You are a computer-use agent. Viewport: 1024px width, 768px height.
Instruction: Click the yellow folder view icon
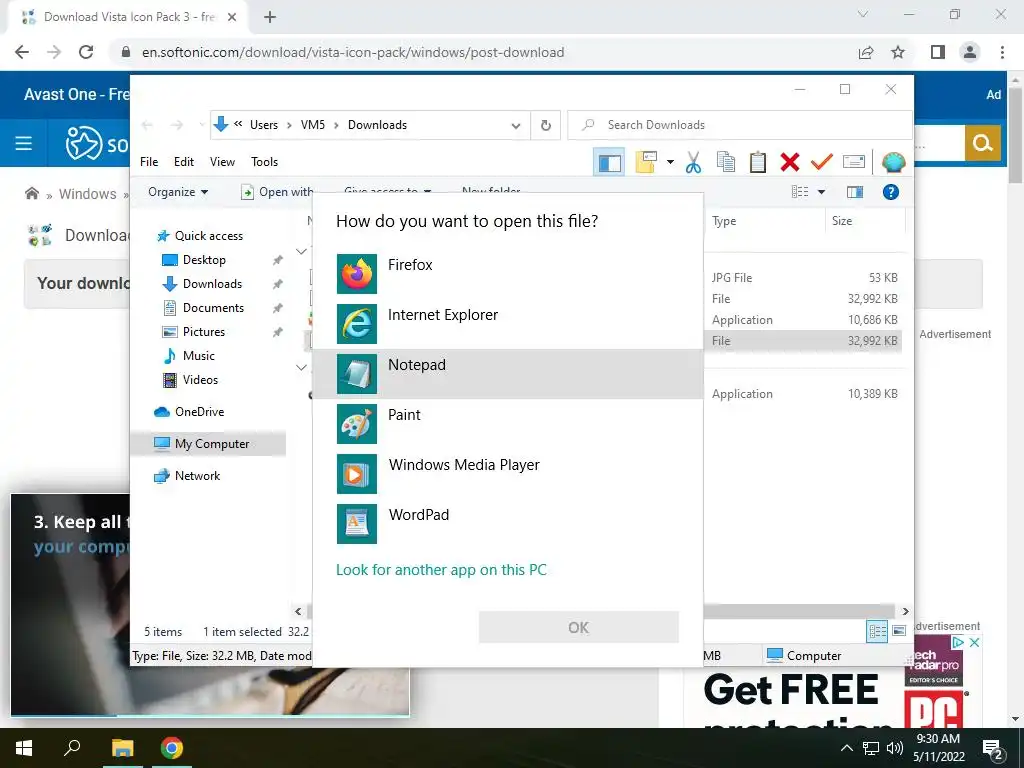coord(646,162)
